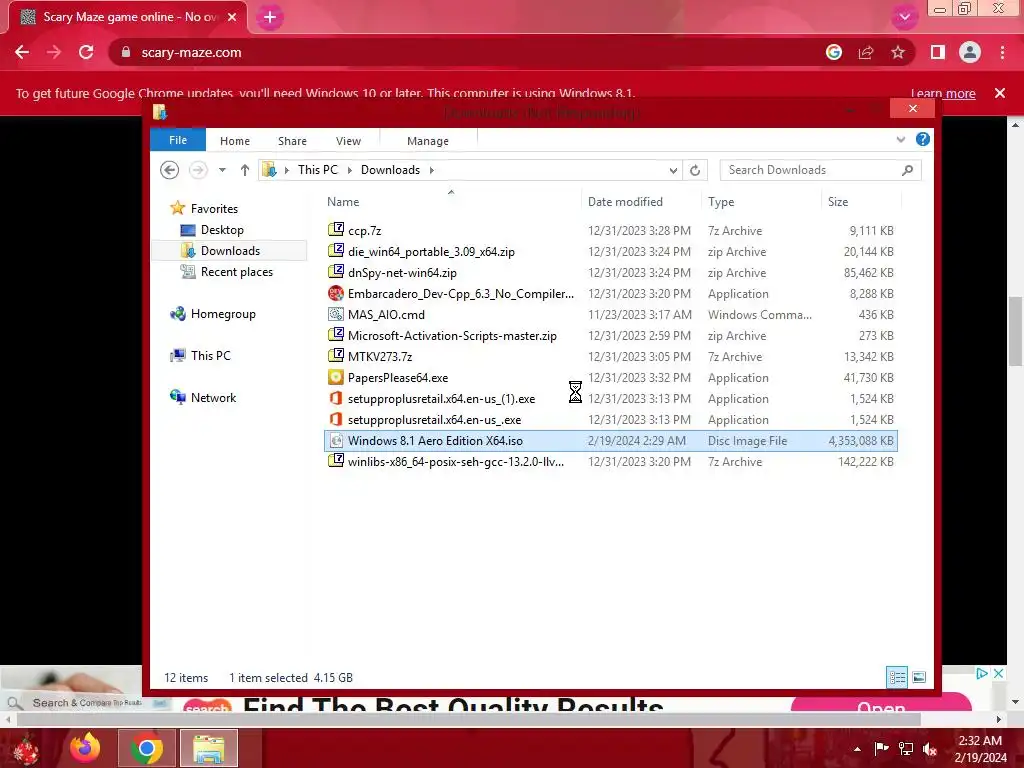1024x768 pixels.
Task: Select Recent places in navigation pane
Action: [x=236, y=272]
